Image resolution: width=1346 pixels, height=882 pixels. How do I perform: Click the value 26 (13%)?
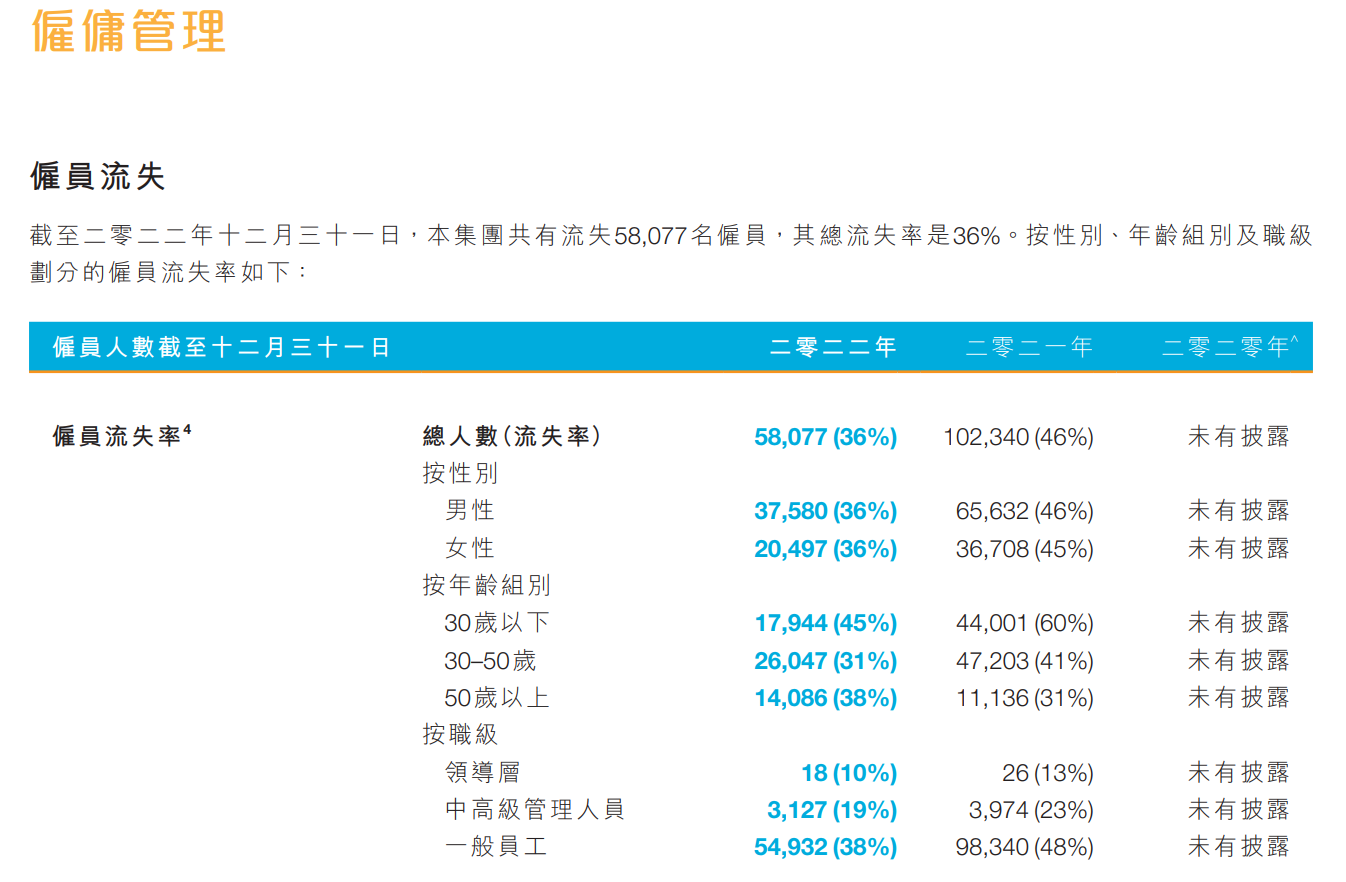point(1048,773)
